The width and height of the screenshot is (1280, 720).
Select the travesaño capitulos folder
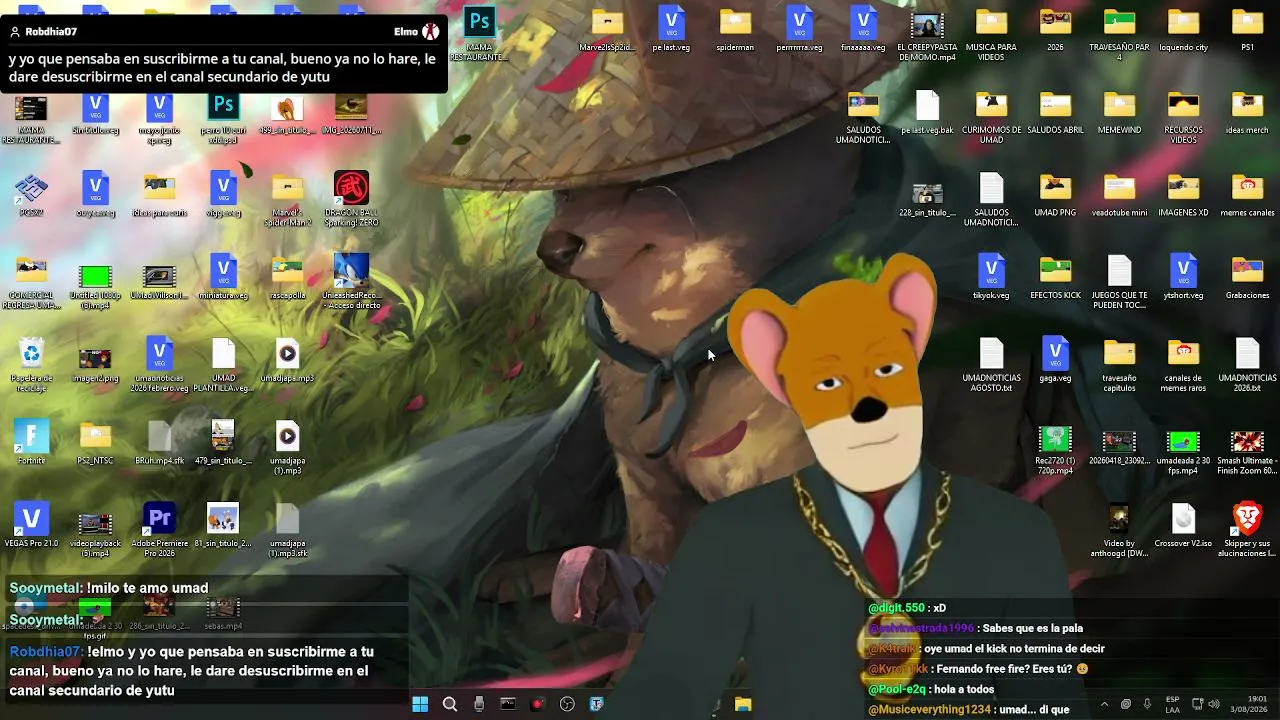[1119, 365]
